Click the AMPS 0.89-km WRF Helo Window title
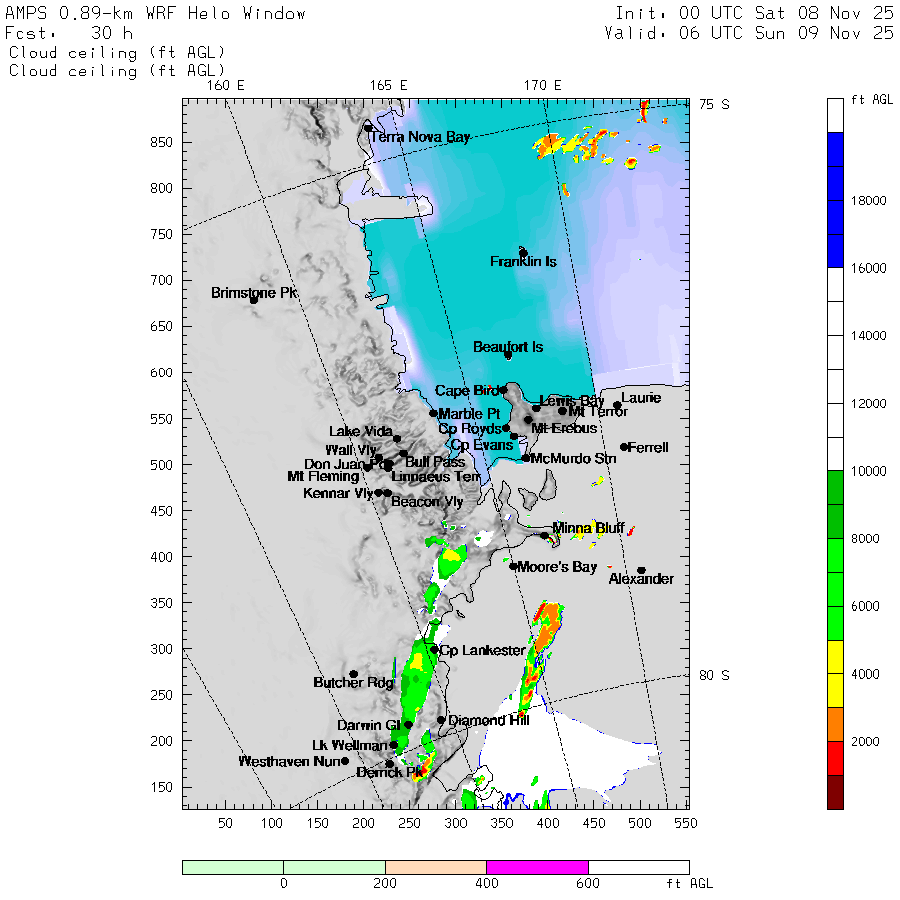900x900 pixels. pyautogui.click(x=156, y=13)
